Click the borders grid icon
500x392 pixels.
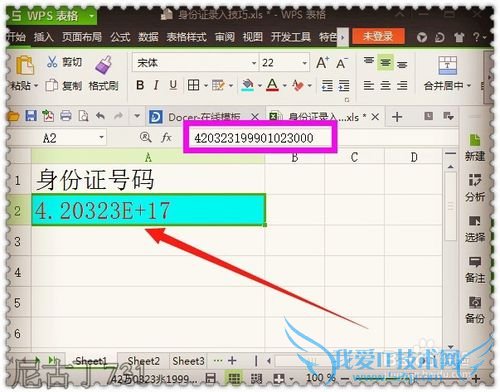[x=193, y=86]
